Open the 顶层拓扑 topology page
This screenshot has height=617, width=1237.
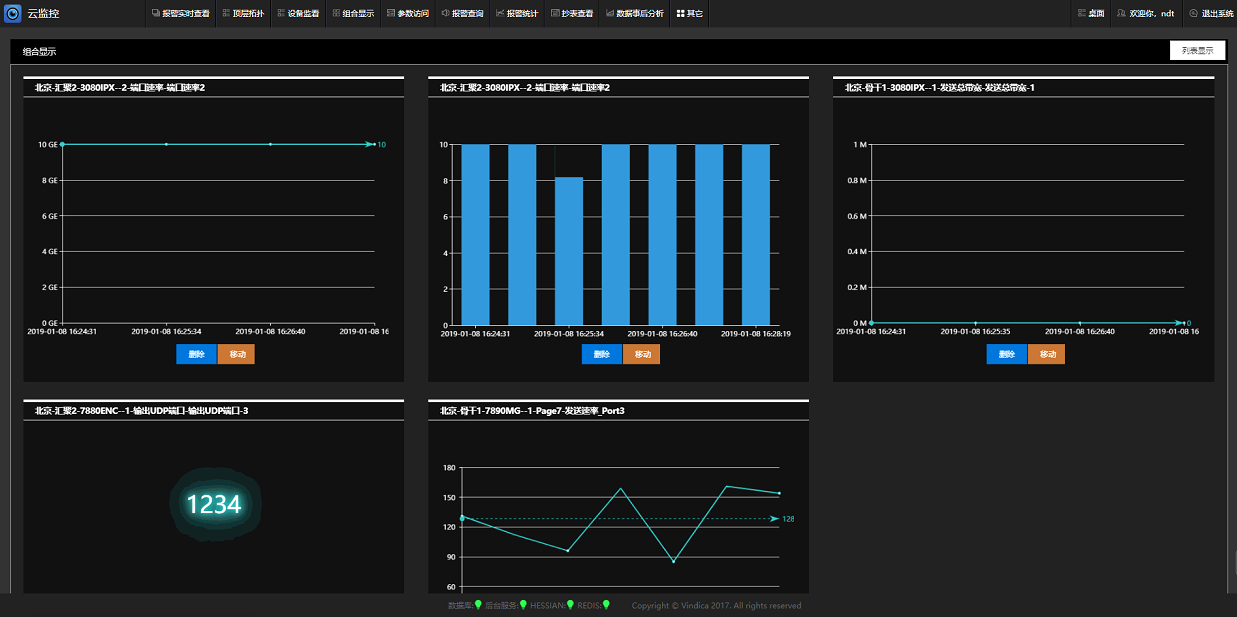(243, 14)
